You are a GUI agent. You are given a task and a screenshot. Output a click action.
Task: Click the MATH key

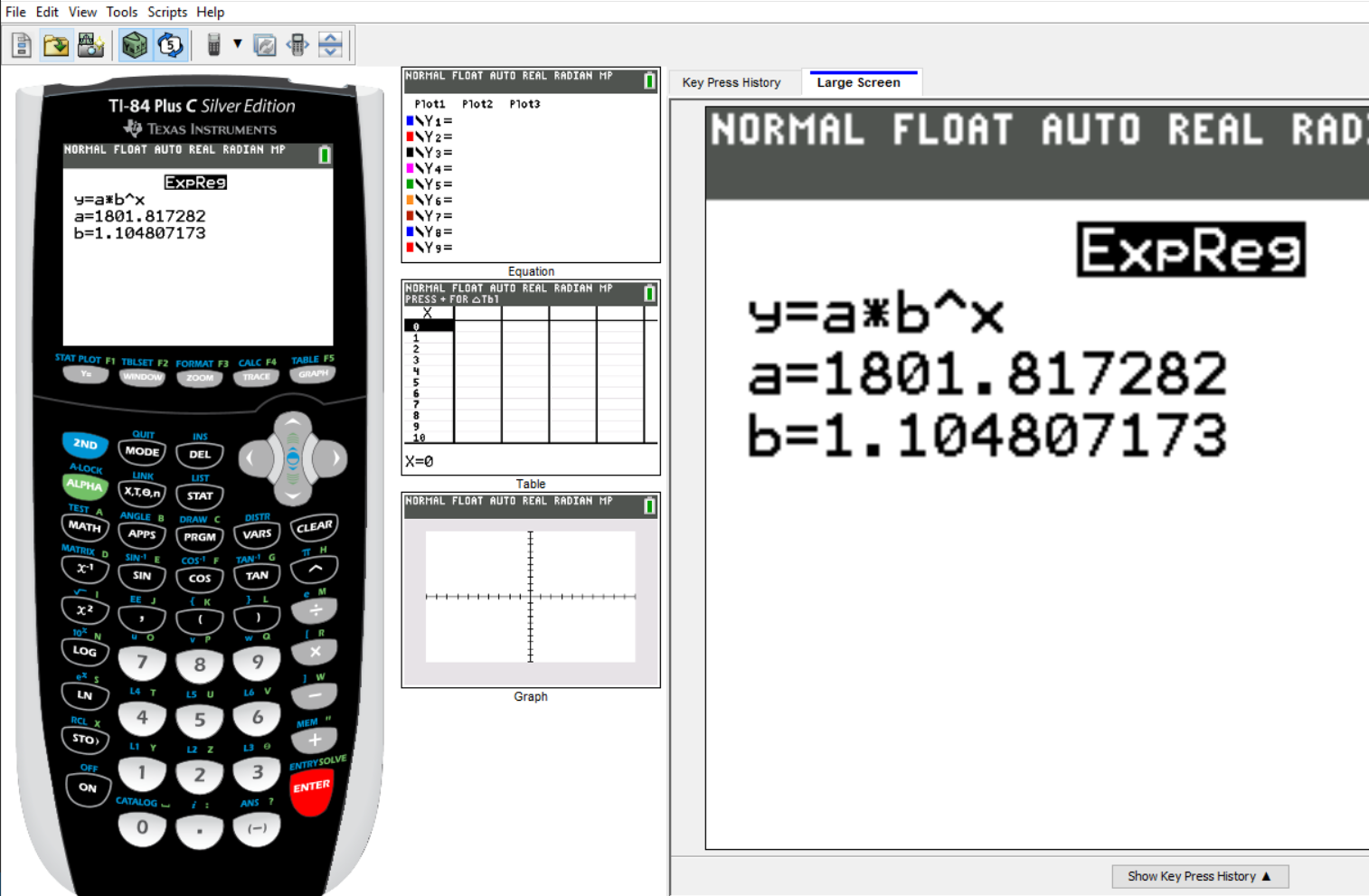(x=84, y=526)
